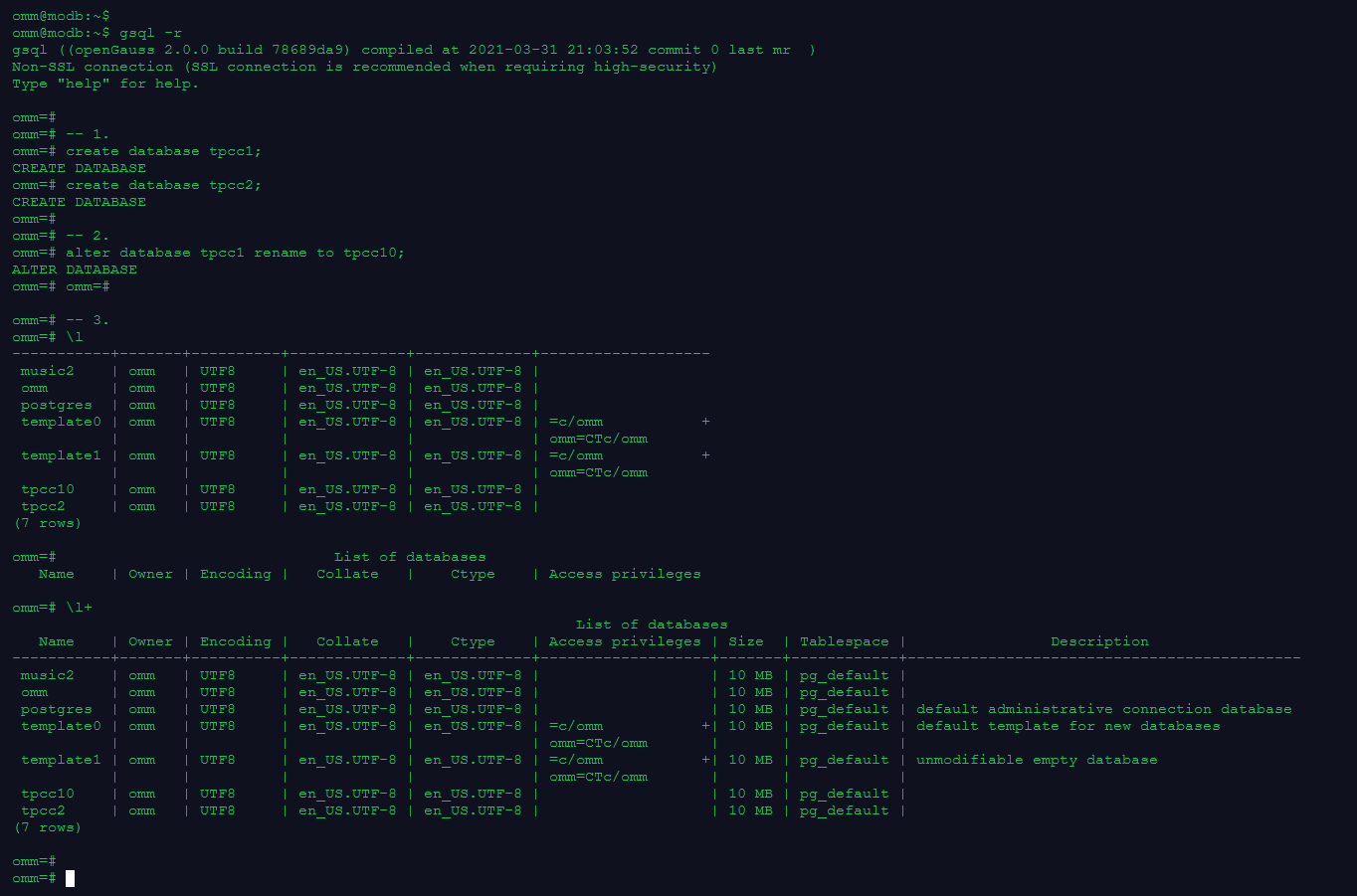Image resolution: width=1357 pixels, height=896 pixels.
Task: Click 'List of databases' title above the Size header
Action: pos(652,625)
